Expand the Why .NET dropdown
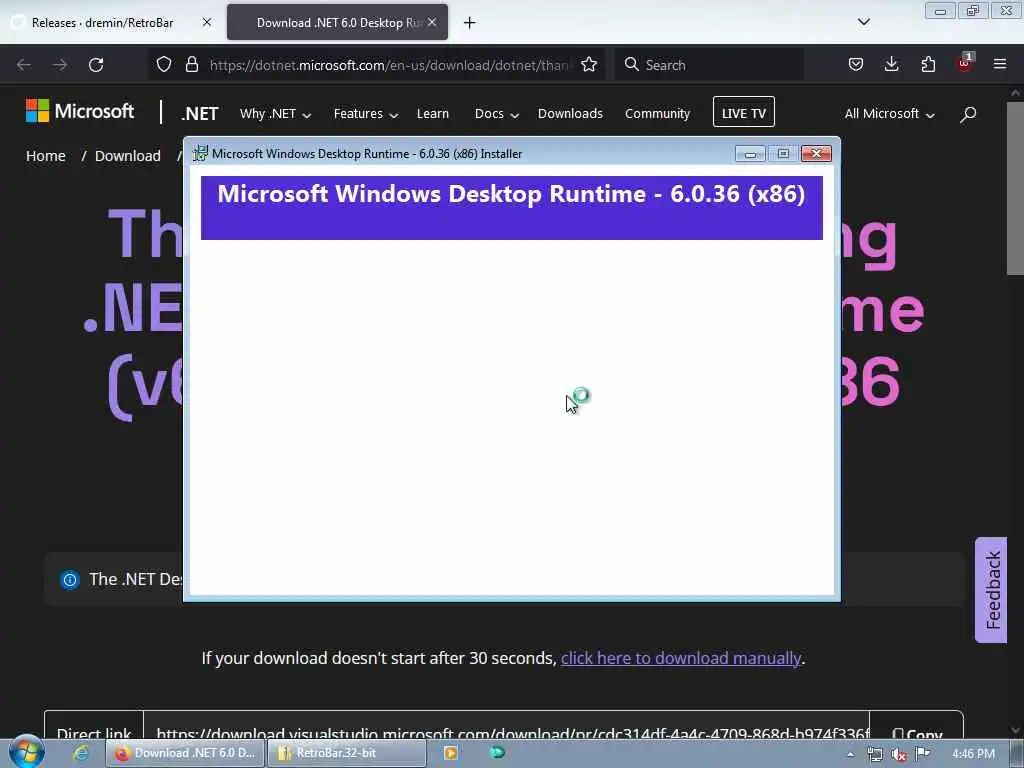Screen dimensions: 1024x768 pyautogui.click(x=275, y=114)
